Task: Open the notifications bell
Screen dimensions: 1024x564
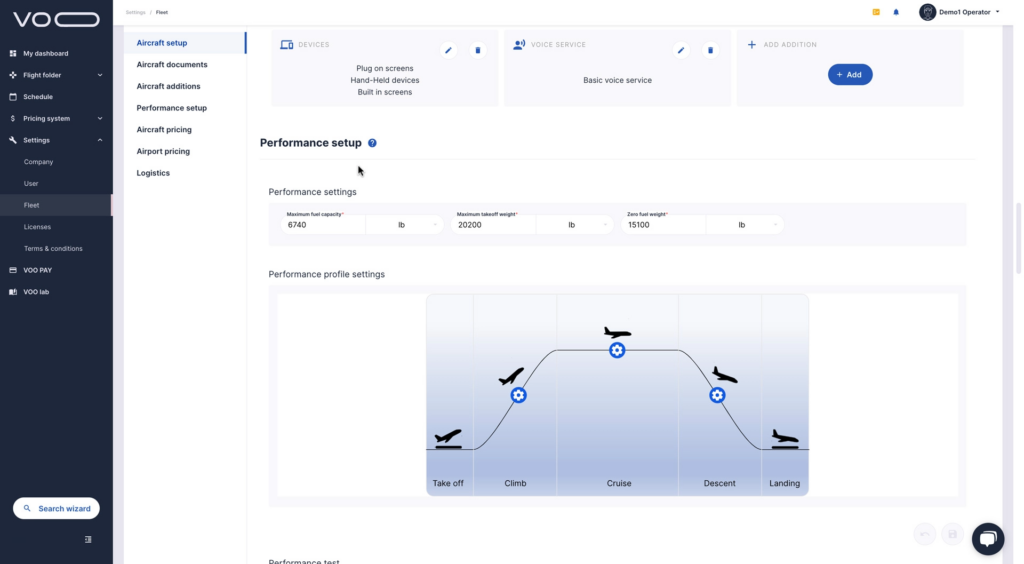Action: [x=896, y=12]
